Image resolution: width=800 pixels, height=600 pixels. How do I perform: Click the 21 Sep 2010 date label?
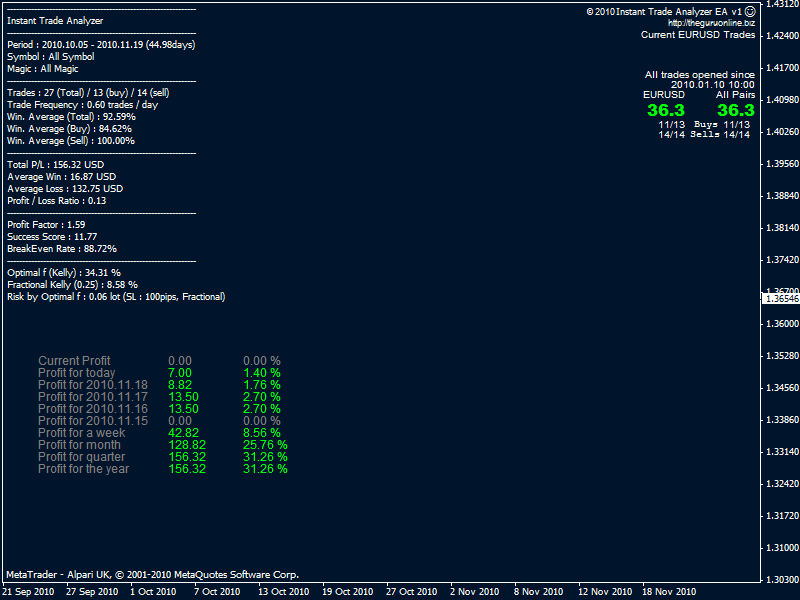[30, 591]
